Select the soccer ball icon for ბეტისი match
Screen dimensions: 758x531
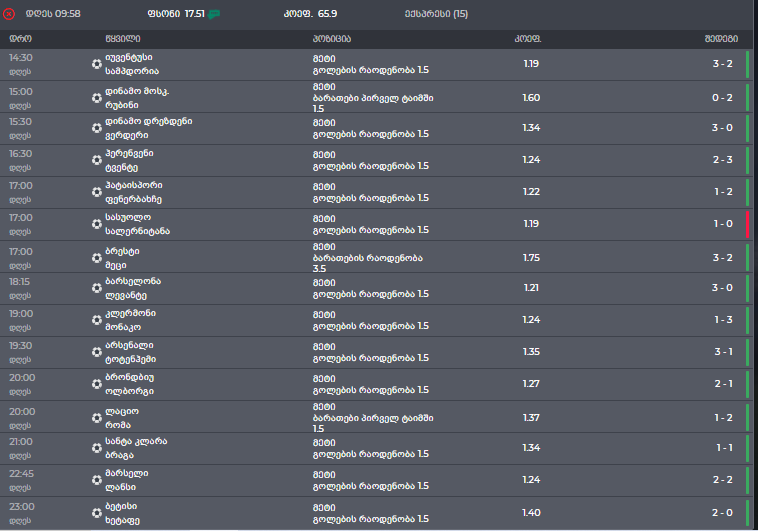[96, 512]
